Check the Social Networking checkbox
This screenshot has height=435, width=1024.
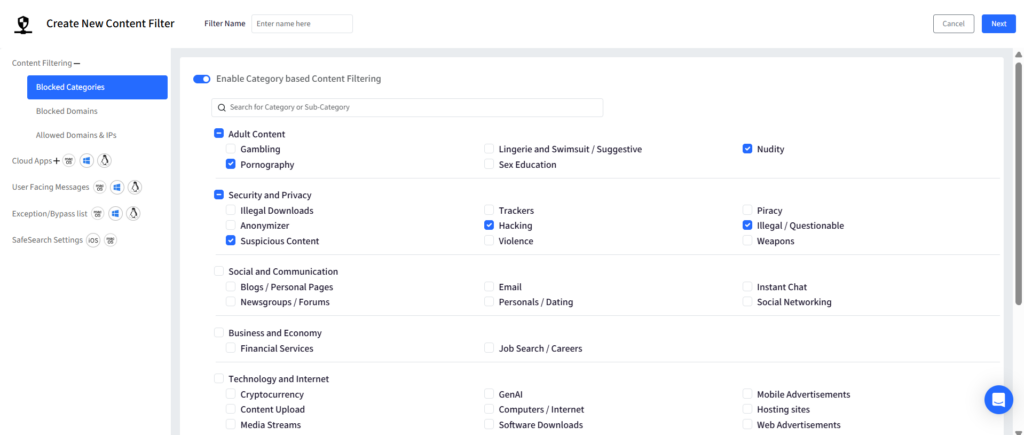tap(747, 302)
